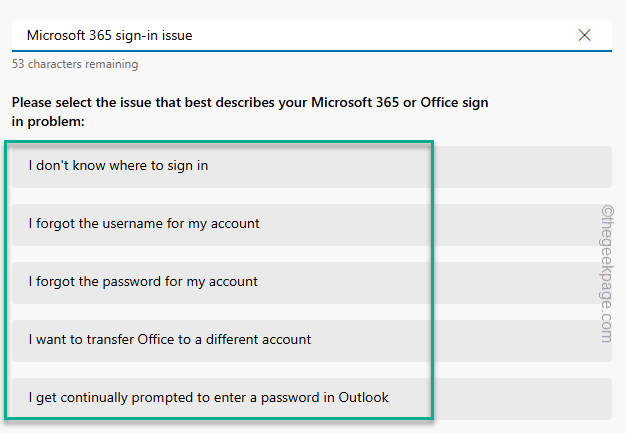
Task: Open the transfer Office to different account option
Action: point(311,341)
